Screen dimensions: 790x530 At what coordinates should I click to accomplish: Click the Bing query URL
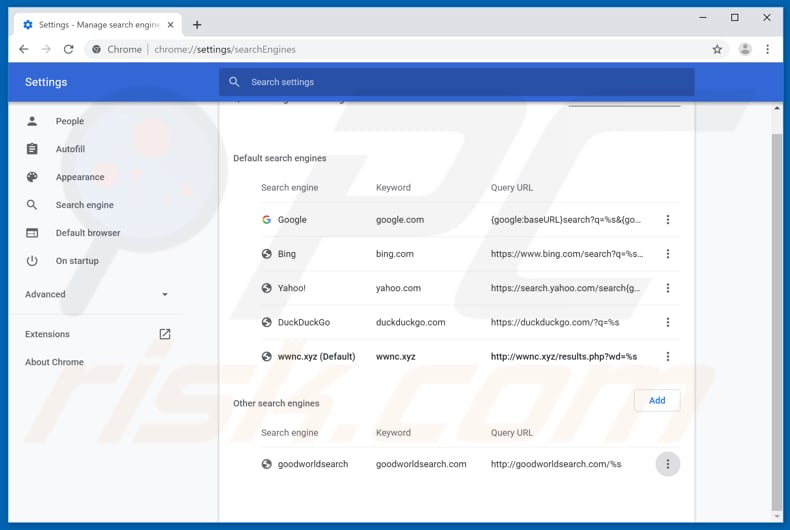pyautogui.click(x=567, y=254)
